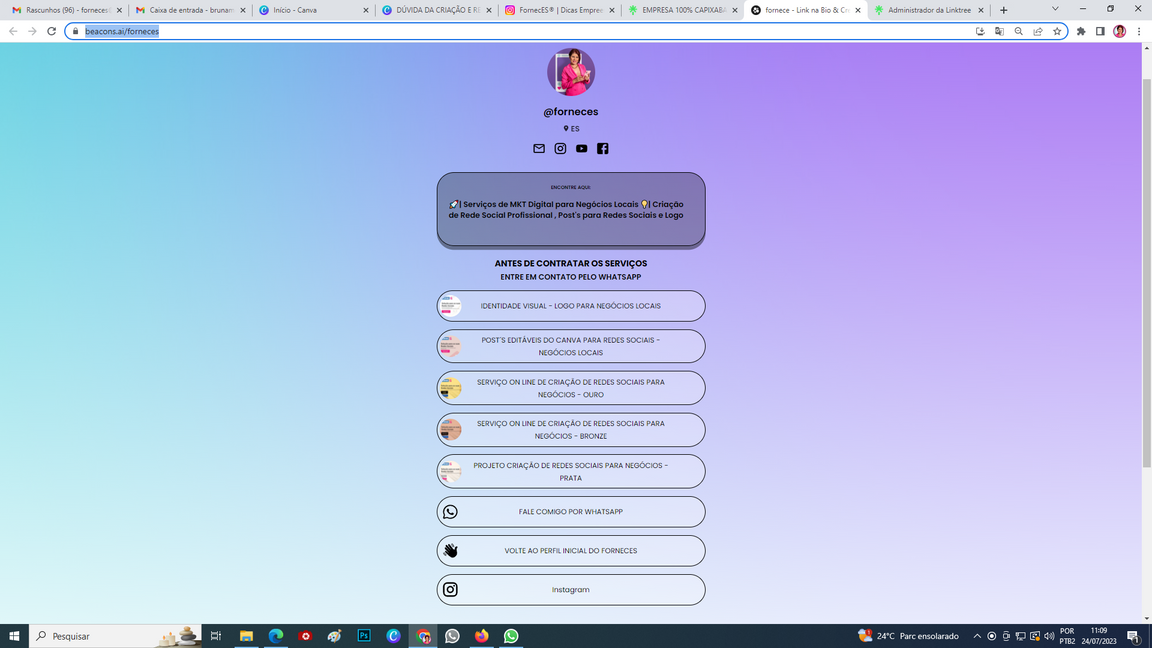The width and height of the screenshot is (1152, 648).
Task: Open the Chrome three-dot menu
Action: coord(1139,31)
